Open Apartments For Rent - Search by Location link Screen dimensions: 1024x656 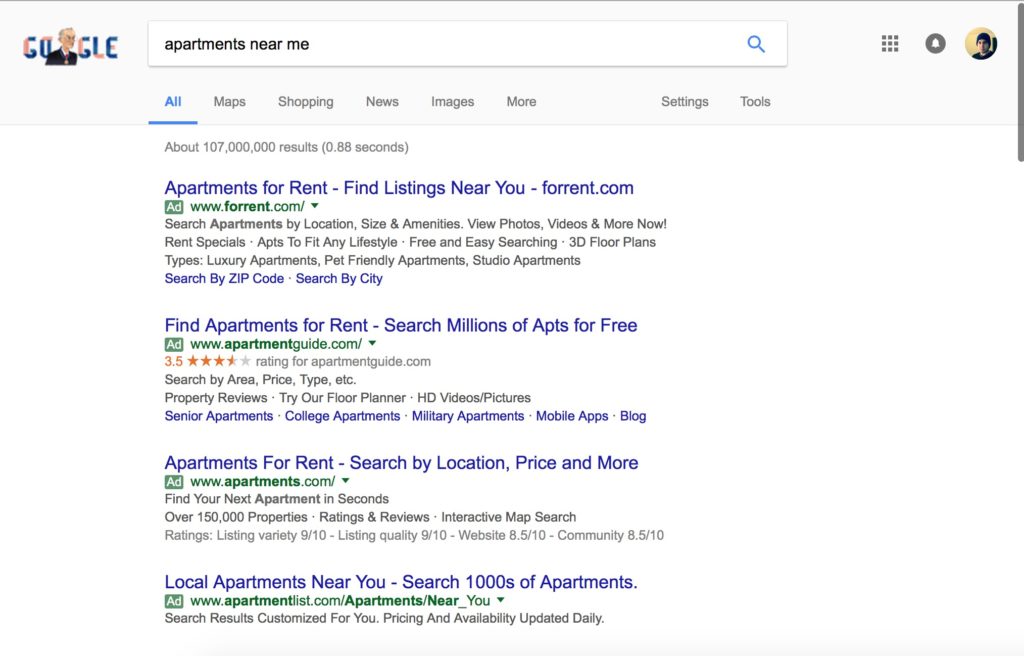click(x=402, y=463)
